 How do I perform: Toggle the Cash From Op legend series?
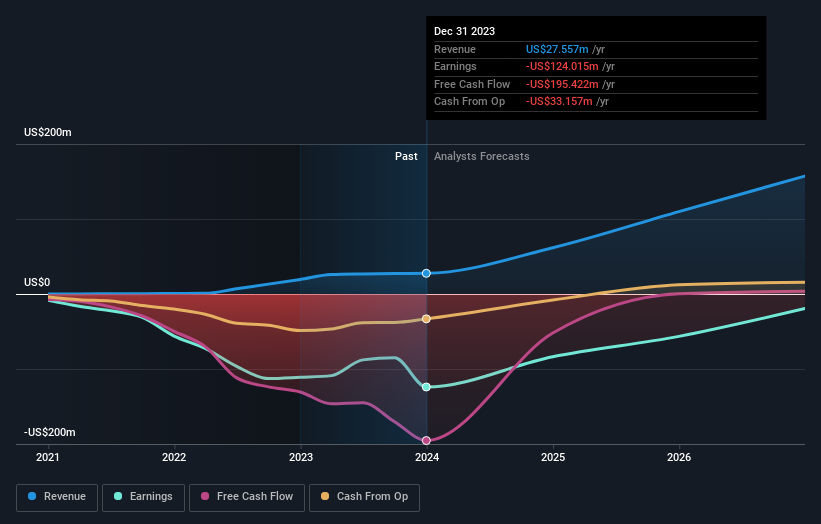(x=364, y=497)
